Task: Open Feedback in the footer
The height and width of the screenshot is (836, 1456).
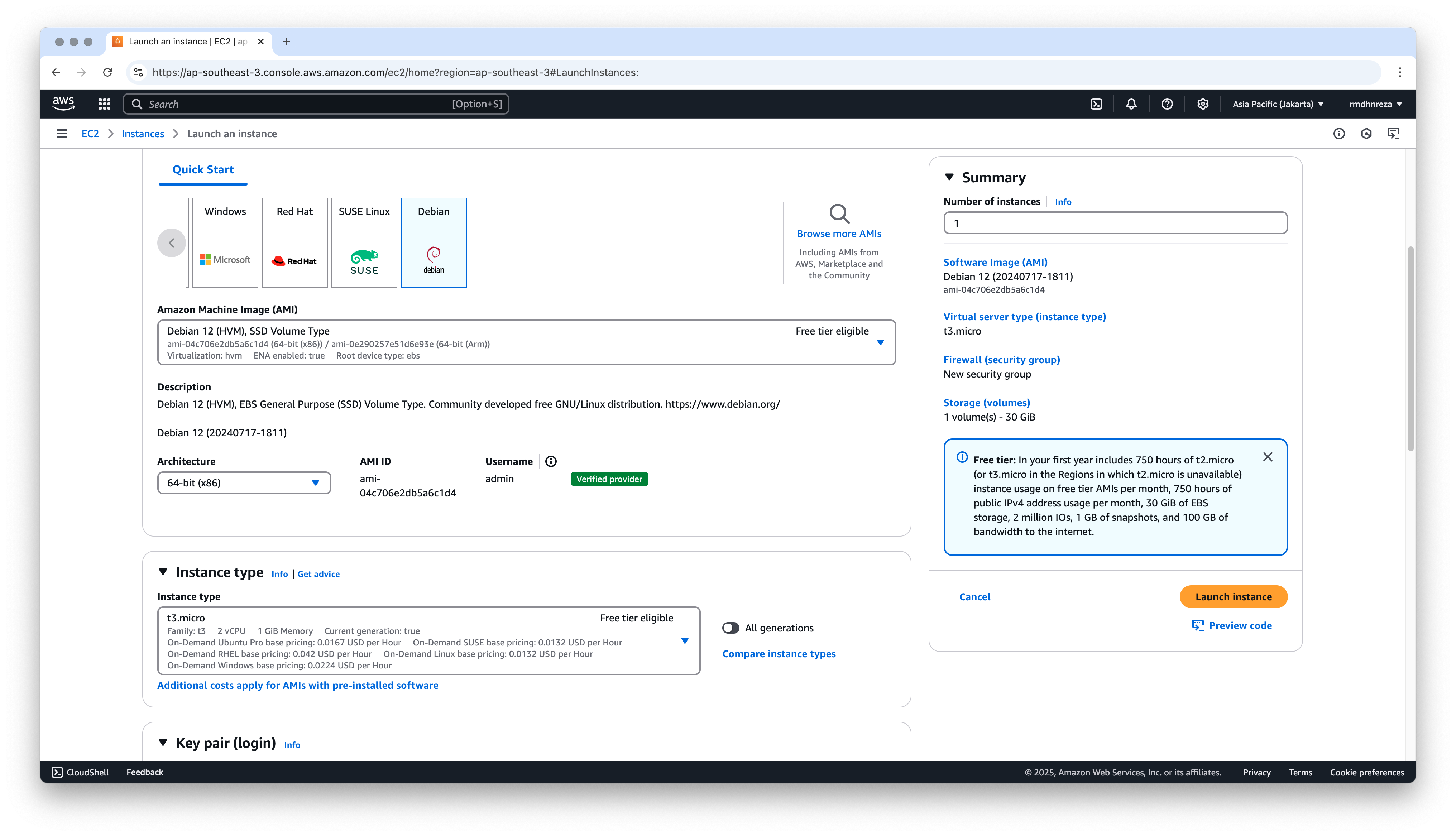Action: coord(145,772)
